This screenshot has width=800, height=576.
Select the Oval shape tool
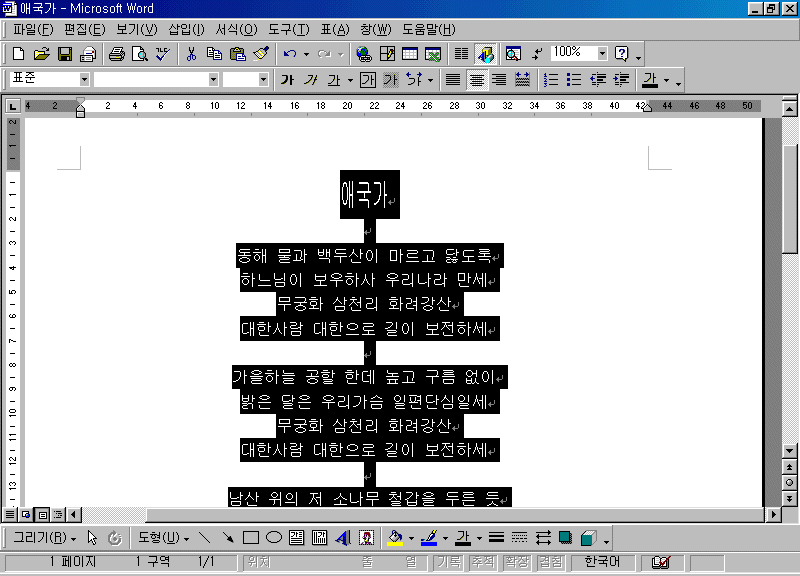[274, 538]
